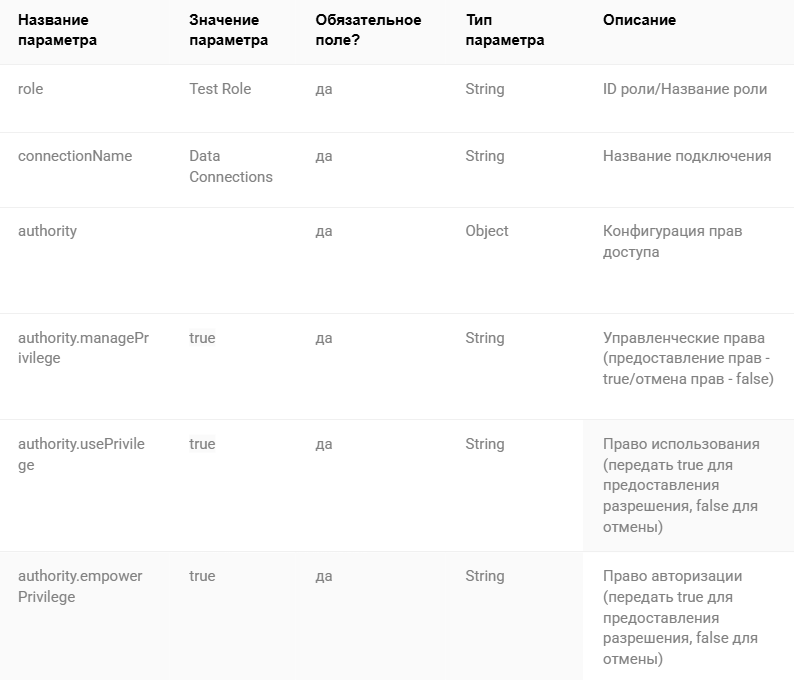Click the 'true' value for managePrivilege
The width and height of the screenshot is (794, 680).
202,338
